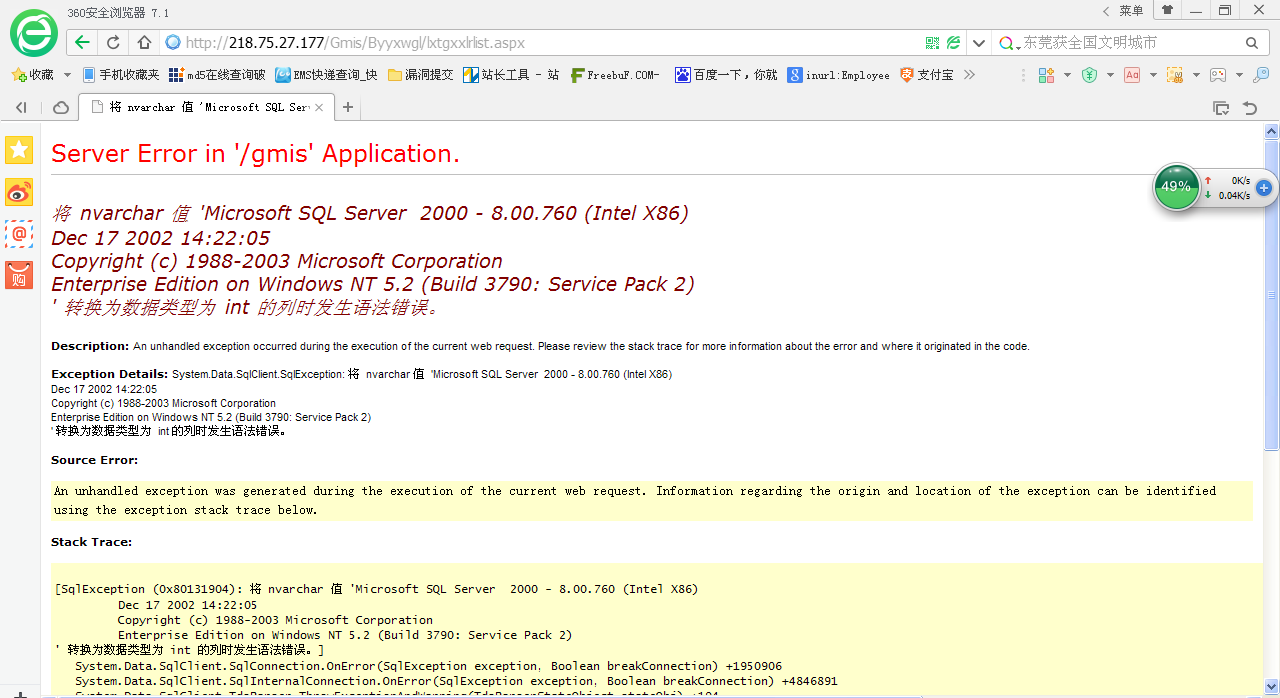Expand the game controller dropdown arrow
1280x698 pixels.
1239,75
